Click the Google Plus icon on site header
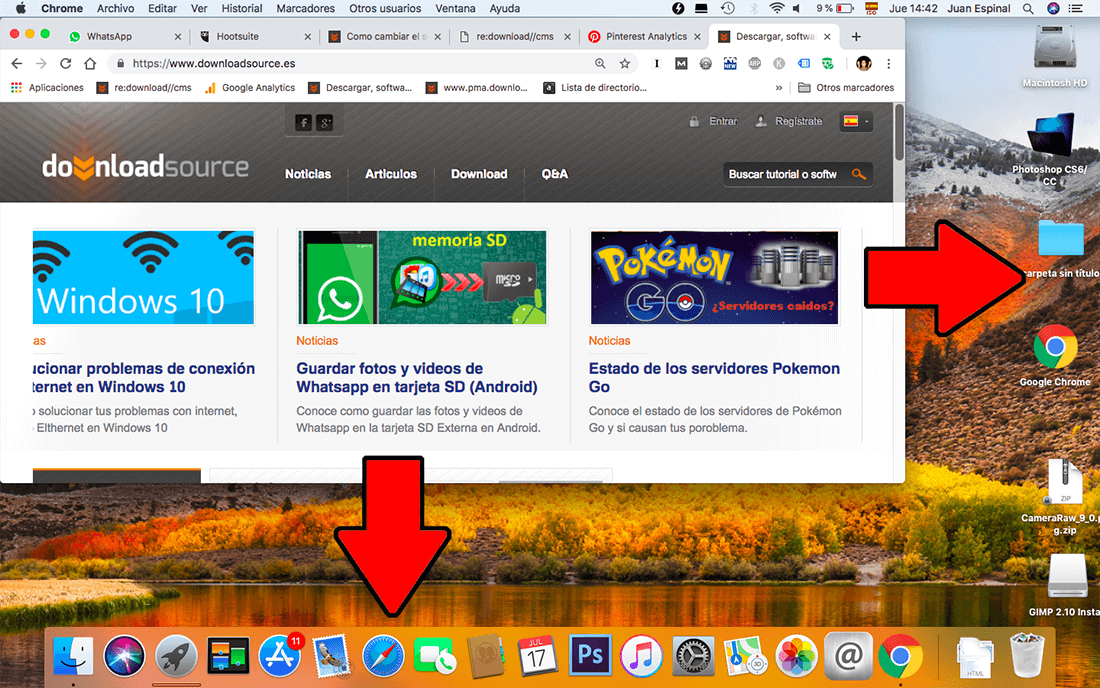This screenshot has width=1100, height=688. 325,123
